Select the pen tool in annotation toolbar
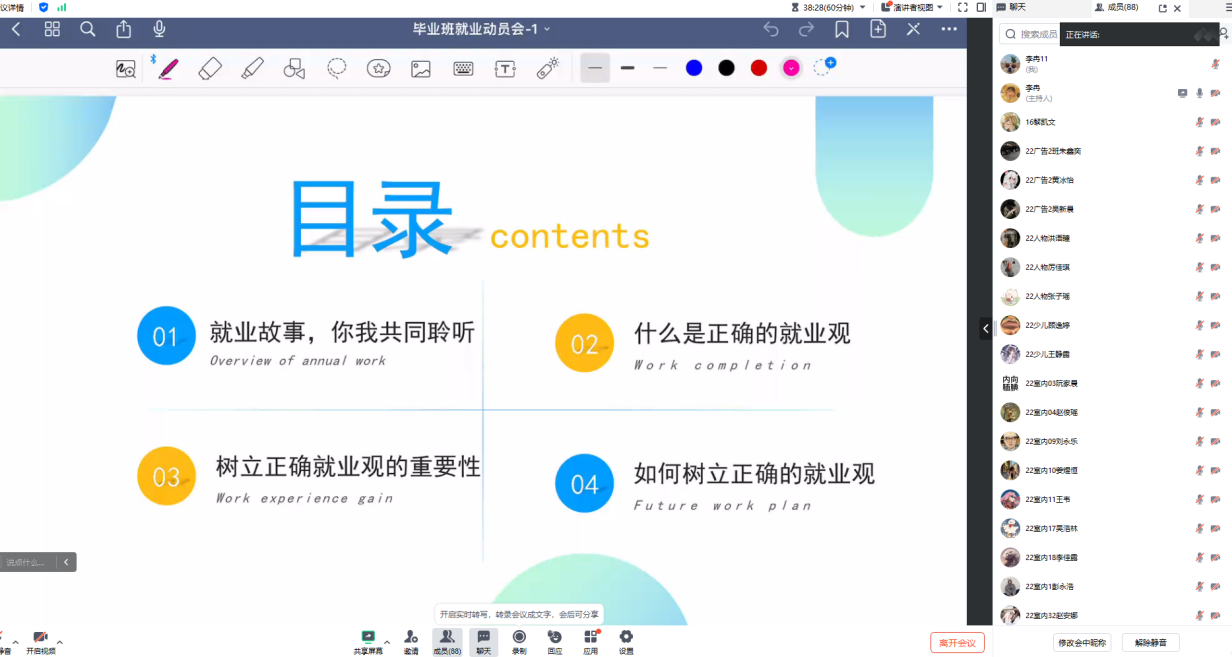This screenshot has height=657, width=1232. click(167, 68)
